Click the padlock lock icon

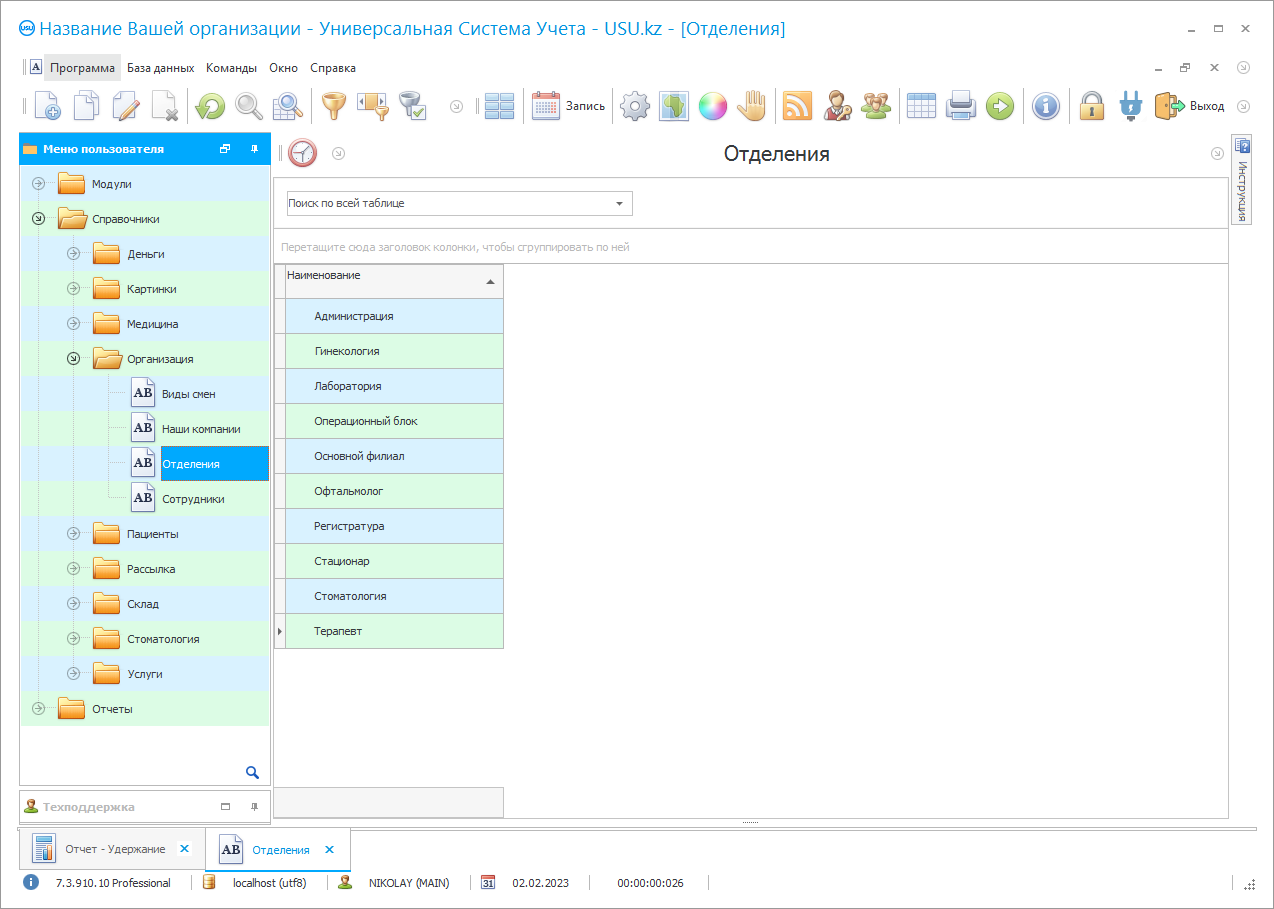pos(1092,106)
